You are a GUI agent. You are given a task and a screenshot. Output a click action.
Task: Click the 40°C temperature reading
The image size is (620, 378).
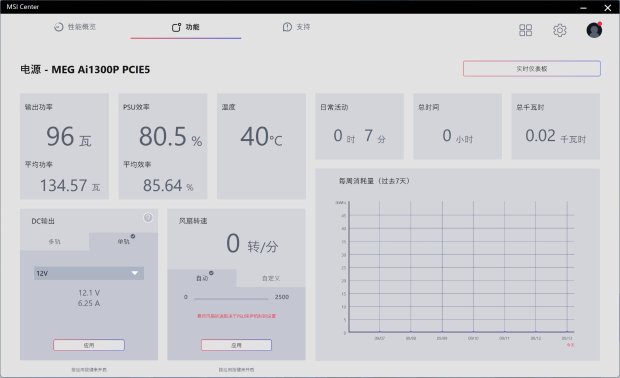coord(261,137)
